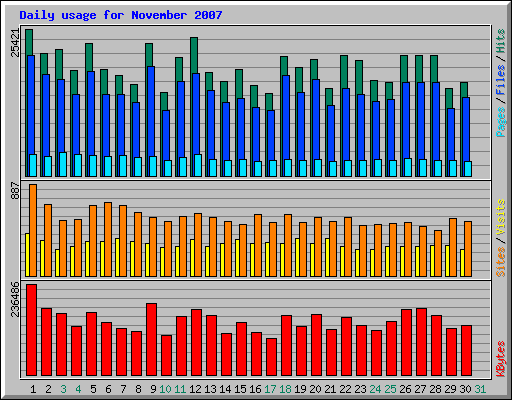
Task: Click the 236486 KBytes axis value
Action: pyautogui.click(x=16, y=299)
